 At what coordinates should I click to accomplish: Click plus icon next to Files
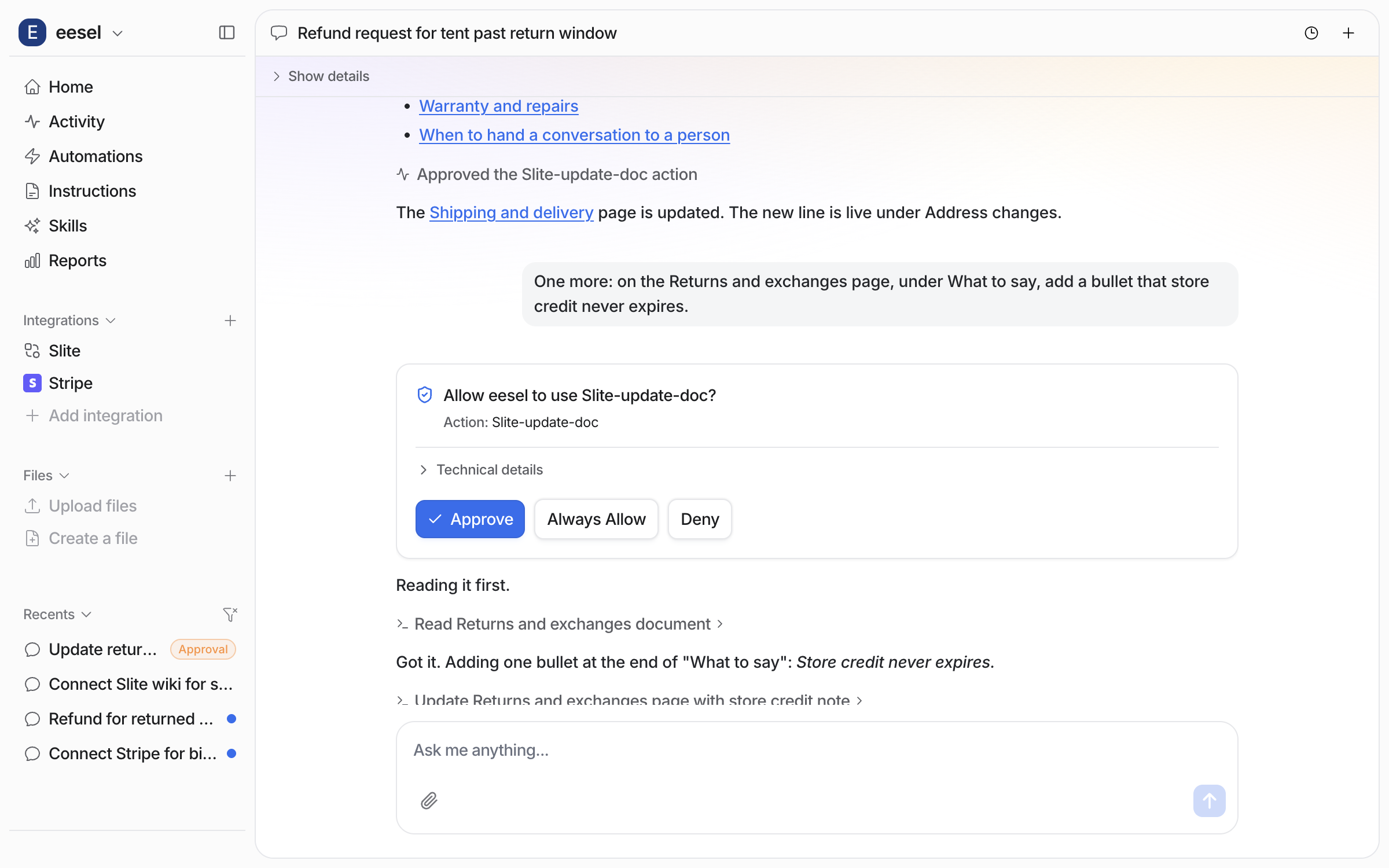point(230,475)
